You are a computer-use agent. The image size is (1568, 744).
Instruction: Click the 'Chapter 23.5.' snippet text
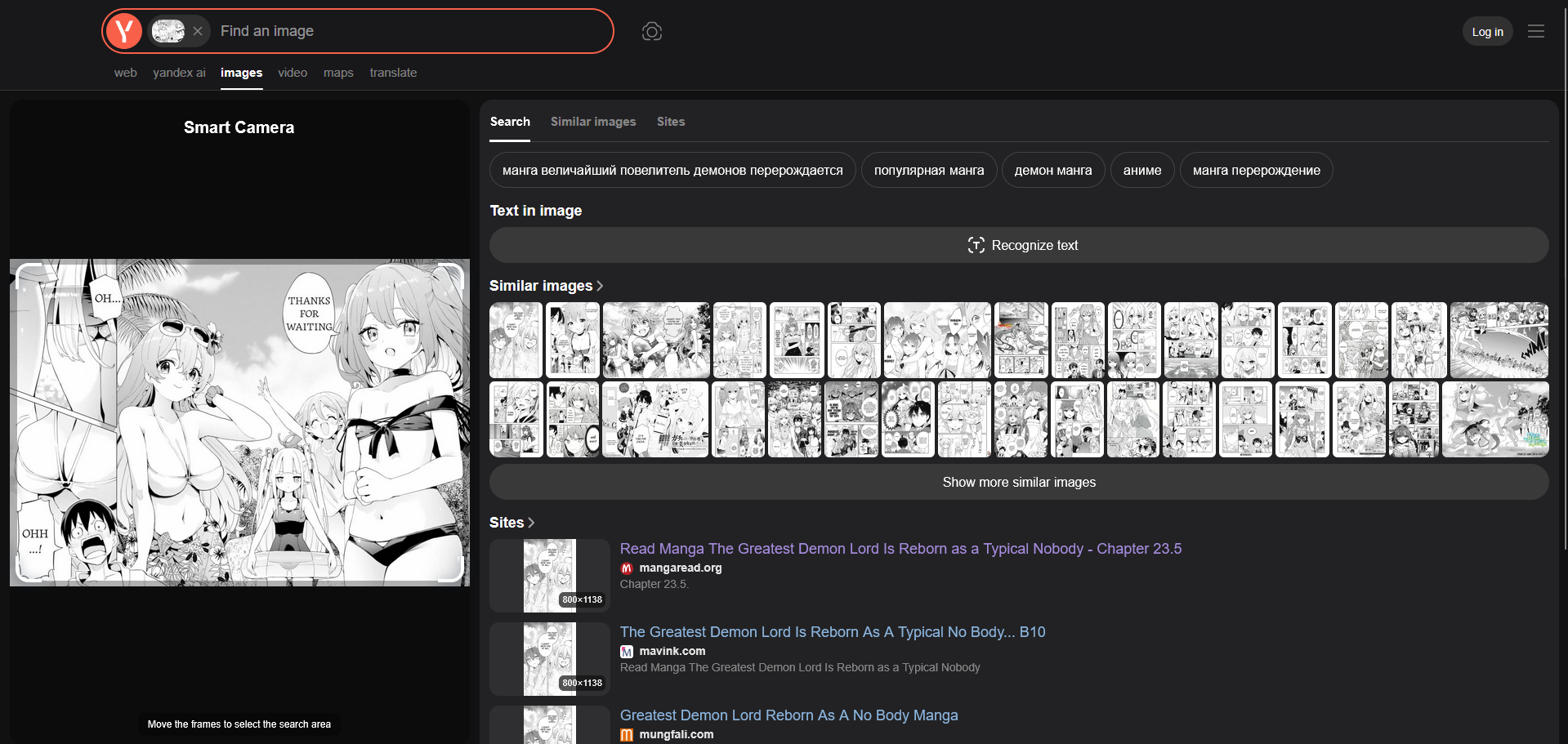click(654, 584)
